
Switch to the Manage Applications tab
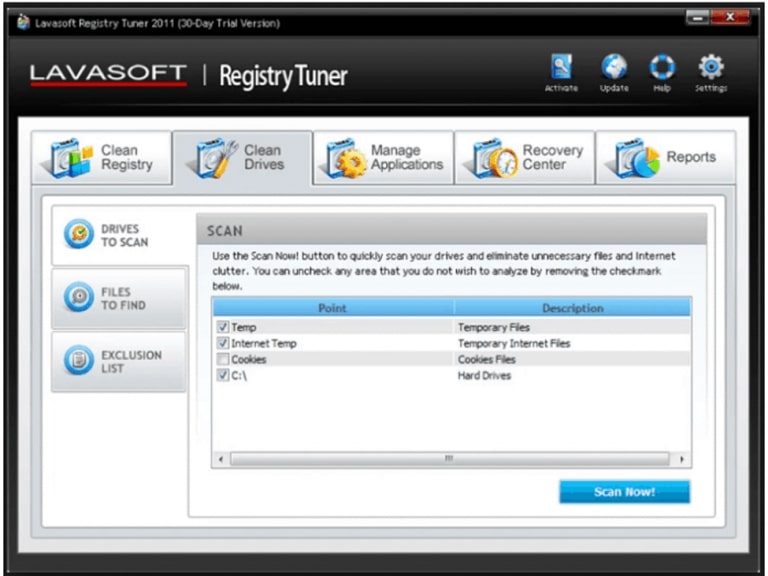384,158
